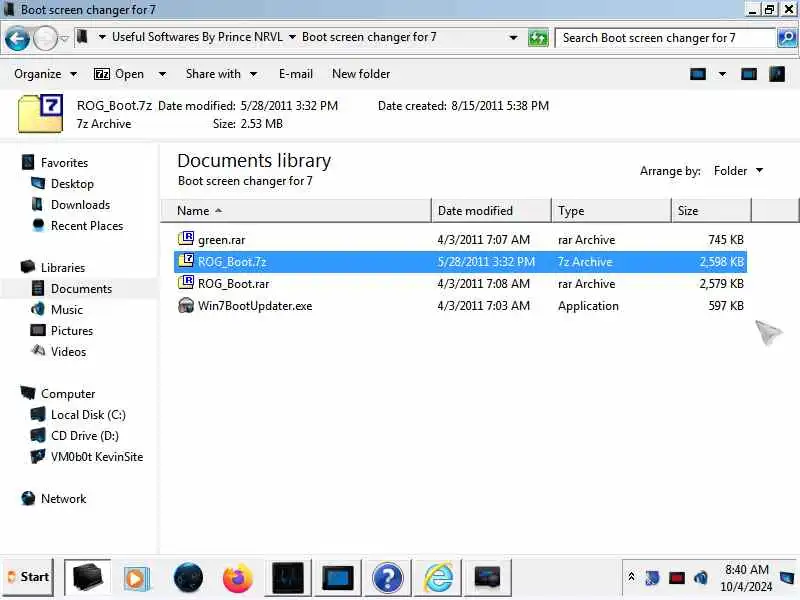Sort by the Name column header
This screenshot has width=800, height=600.
tap(296, 211)
